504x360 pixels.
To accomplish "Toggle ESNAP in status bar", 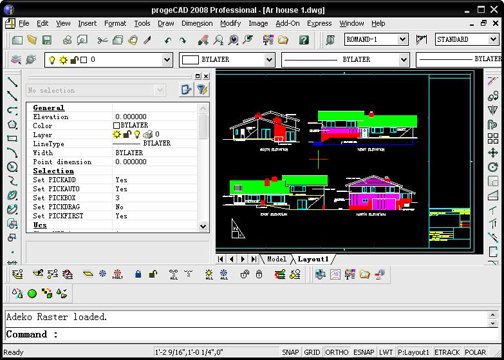I will click(x=364, y=352).
